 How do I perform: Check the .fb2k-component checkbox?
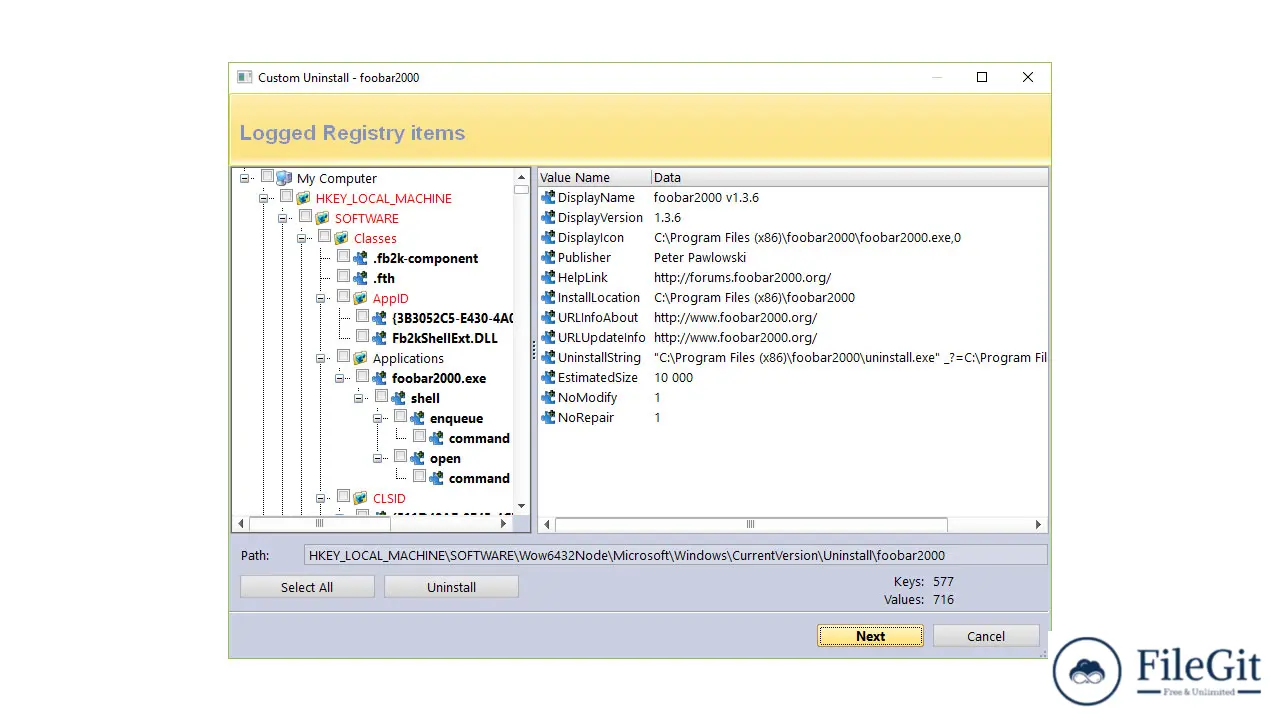coord(343,256)
